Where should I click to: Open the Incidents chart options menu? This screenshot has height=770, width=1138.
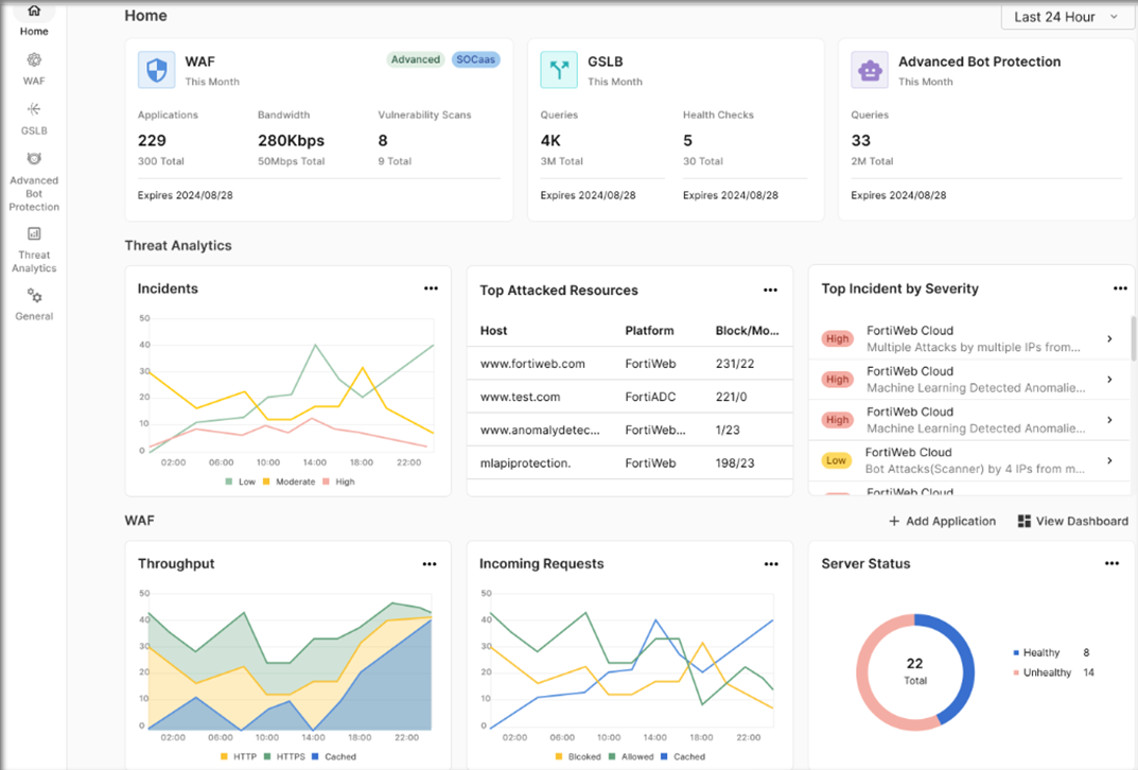(x=431, y=289)
